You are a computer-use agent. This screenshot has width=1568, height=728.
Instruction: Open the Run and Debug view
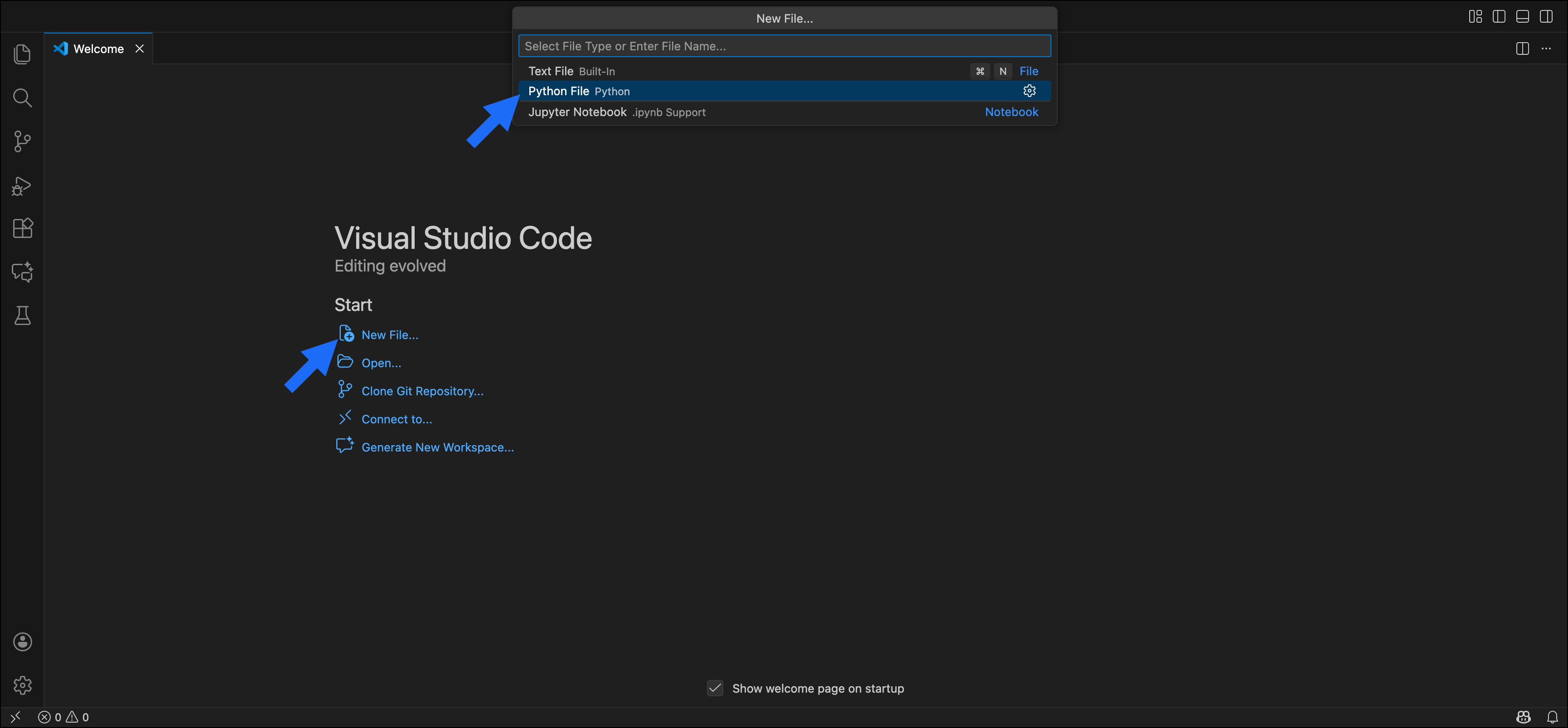click(x=22, y=186)
